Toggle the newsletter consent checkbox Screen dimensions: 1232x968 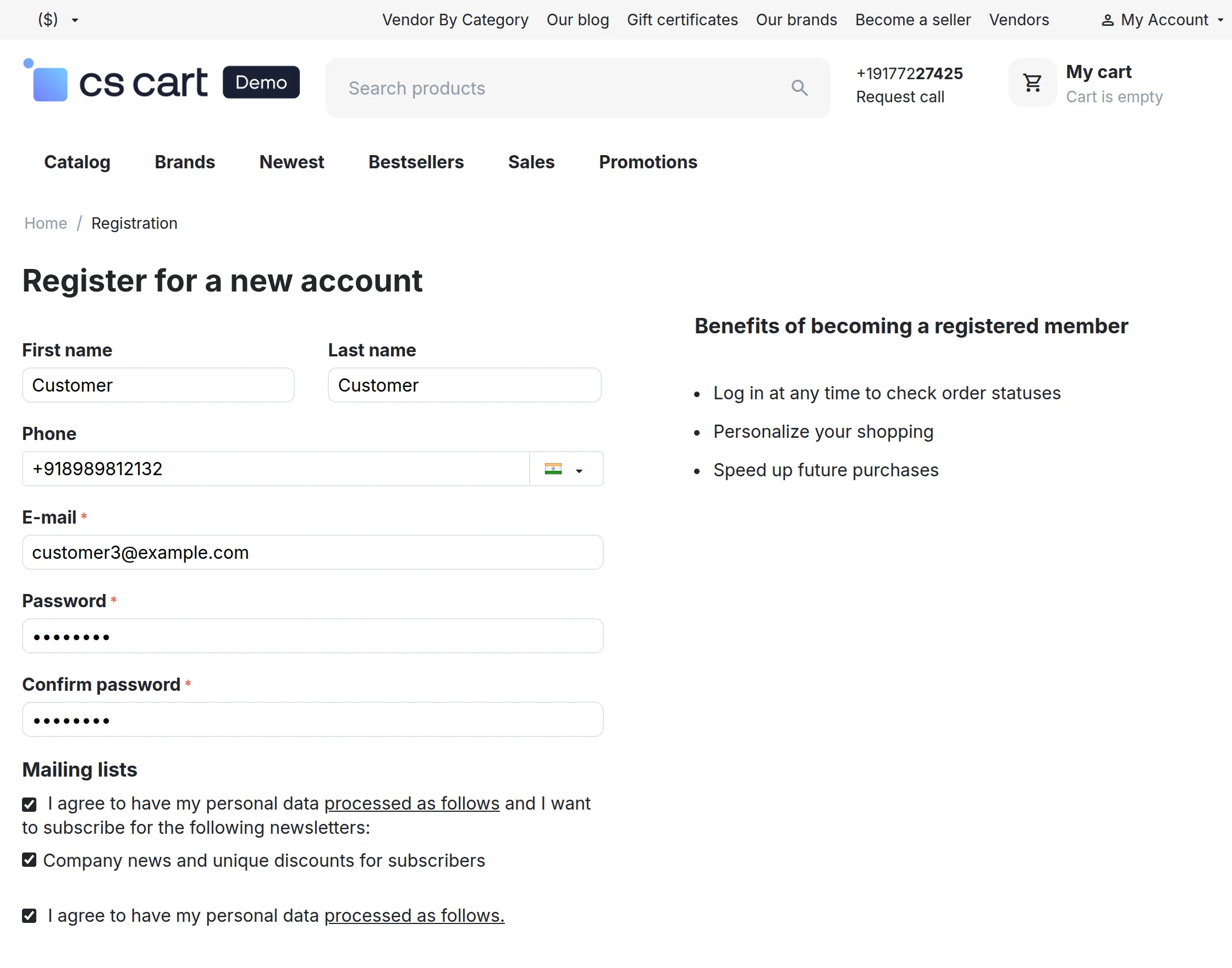[x=30, y=804]
